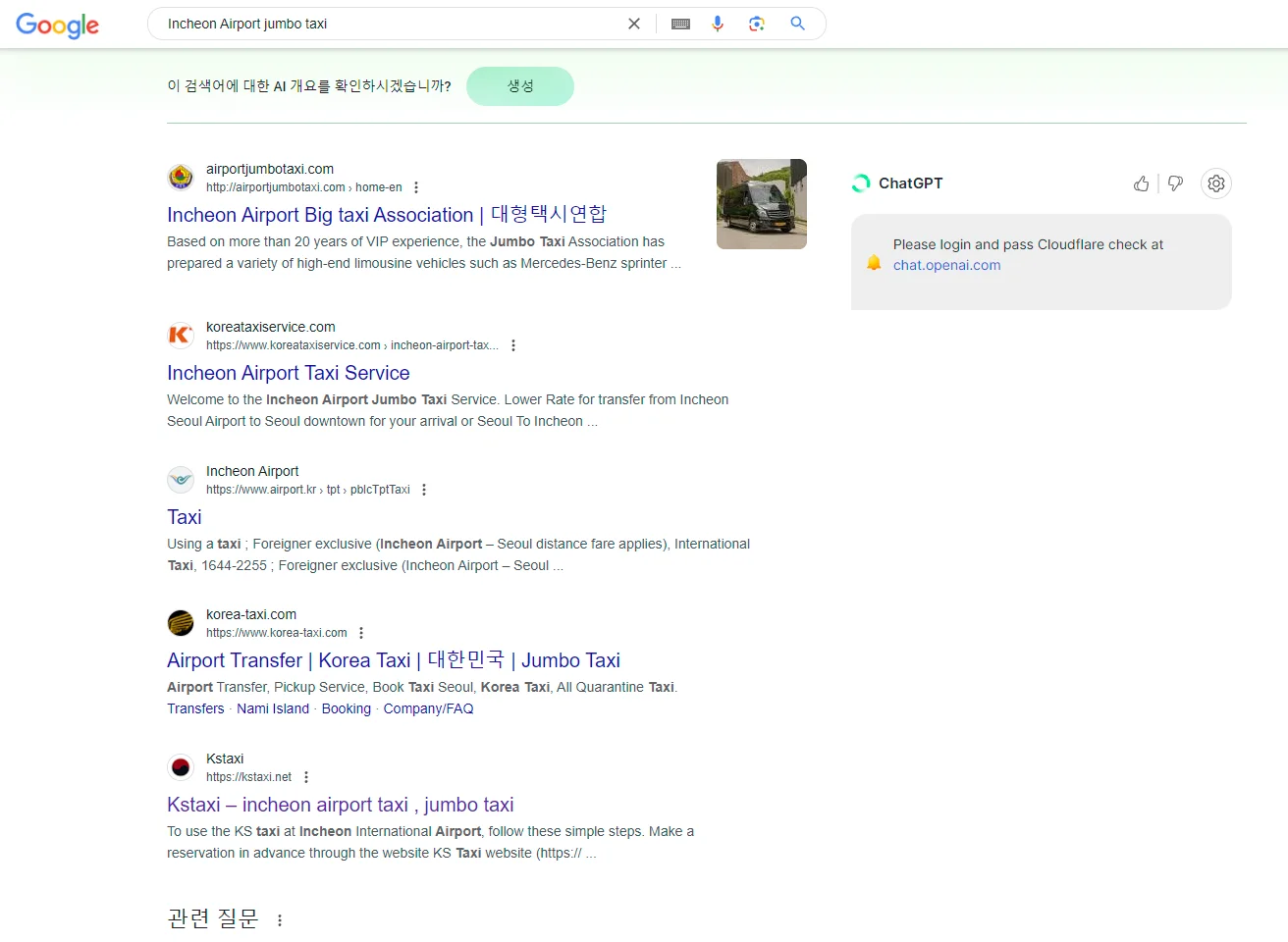Open the Nami Island sitelink
The image size is (1288, 942).
273,708
